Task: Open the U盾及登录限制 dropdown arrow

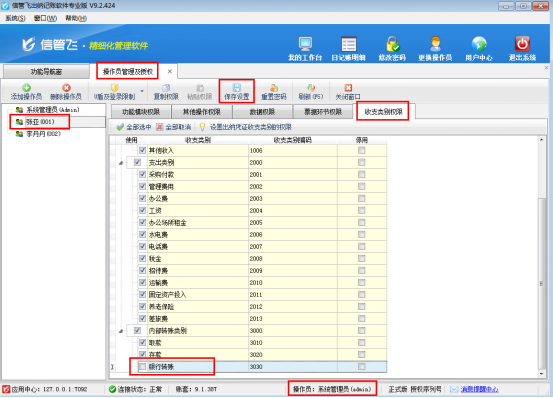Action: coord(142,91)
